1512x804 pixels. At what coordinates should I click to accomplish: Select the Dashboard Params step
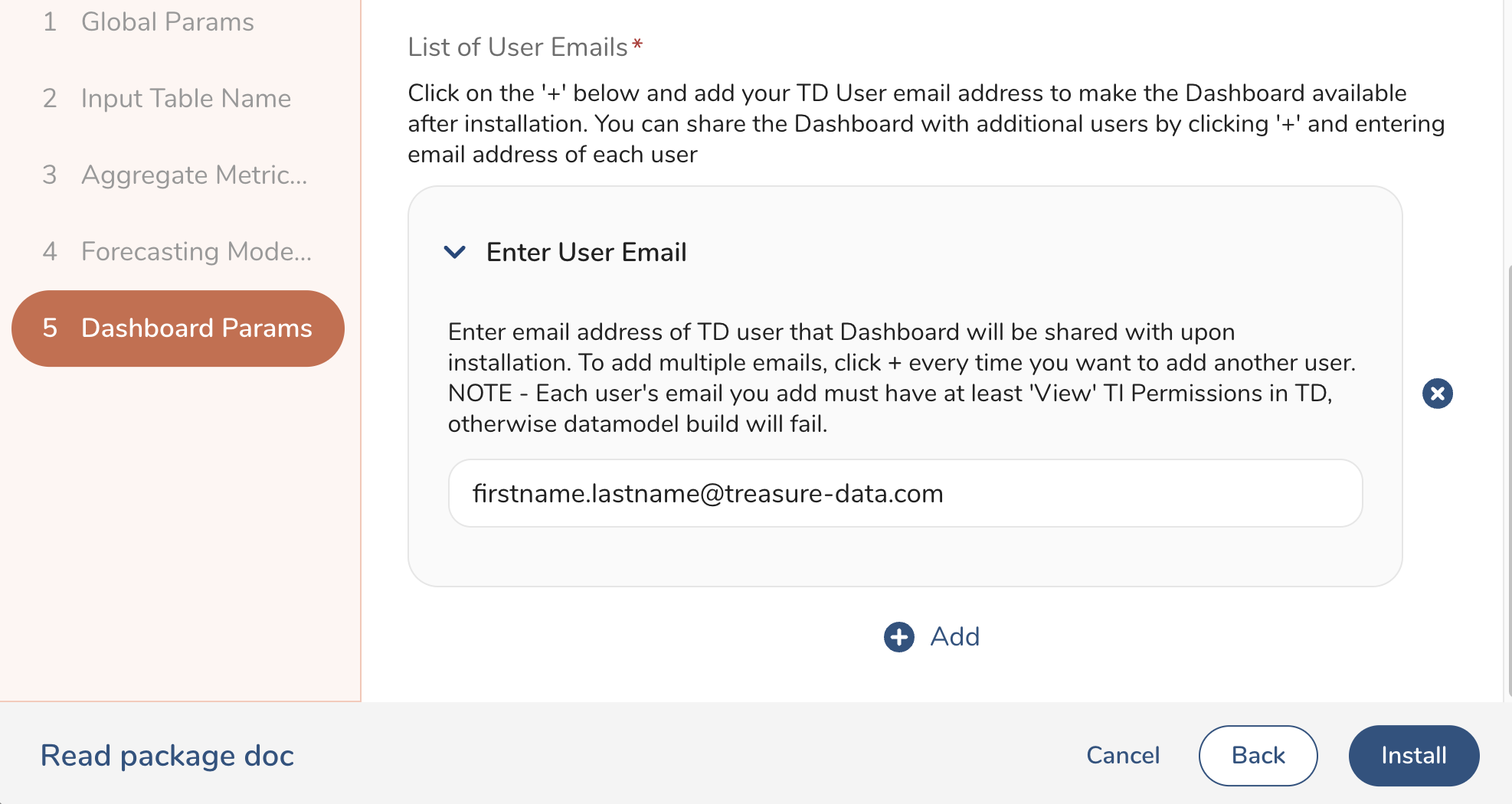[x=196, y=328]
